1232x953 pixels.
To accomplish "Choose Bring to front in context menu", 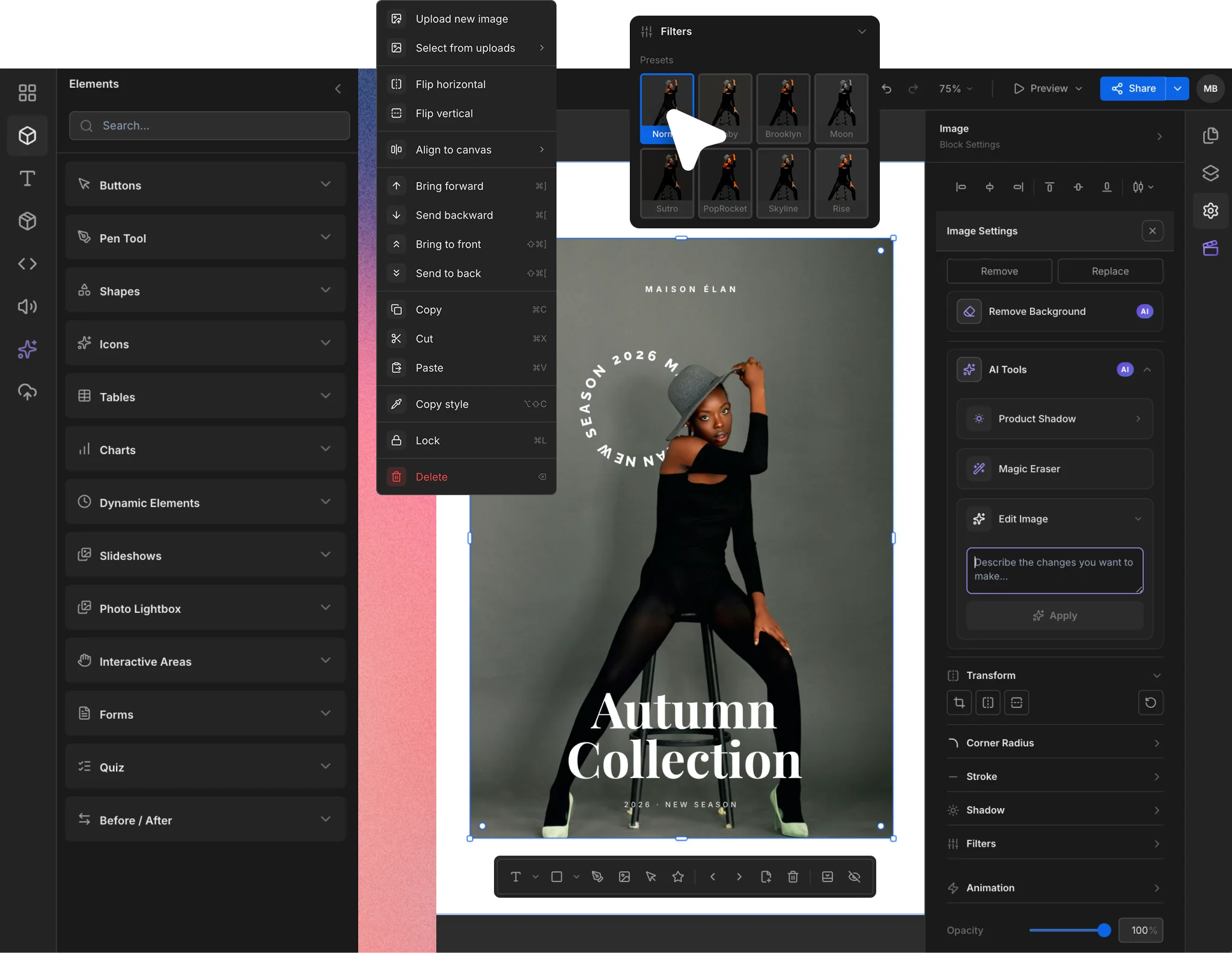I will [466, 244].
